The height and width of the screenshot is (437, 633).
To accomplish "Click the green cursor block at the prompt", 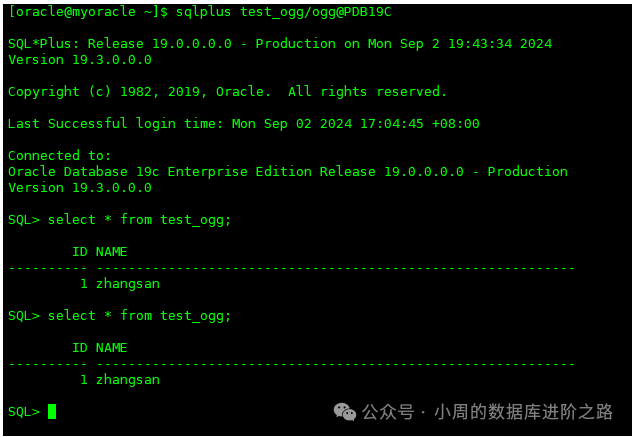I will (52, 412).
